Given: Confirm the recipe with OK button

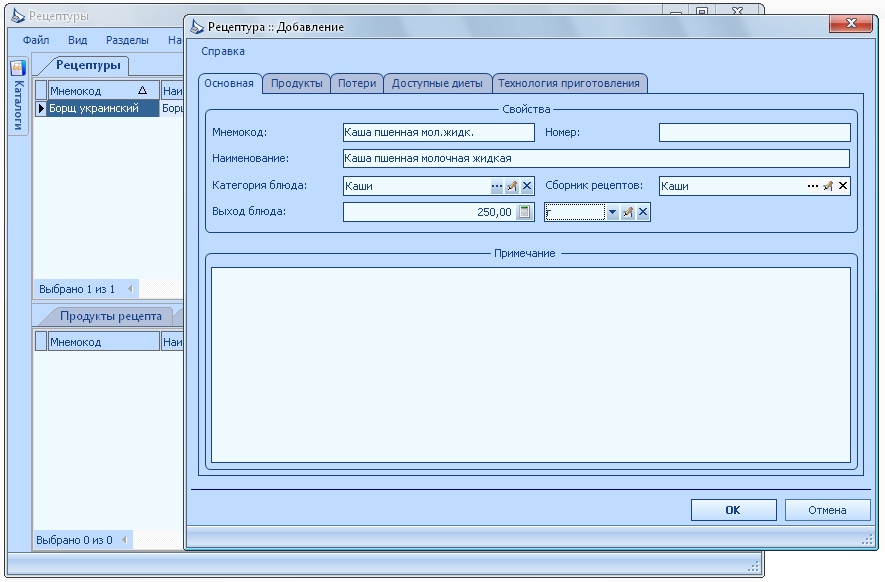Looking at the screenshot, I should click(x=733, y=510).
